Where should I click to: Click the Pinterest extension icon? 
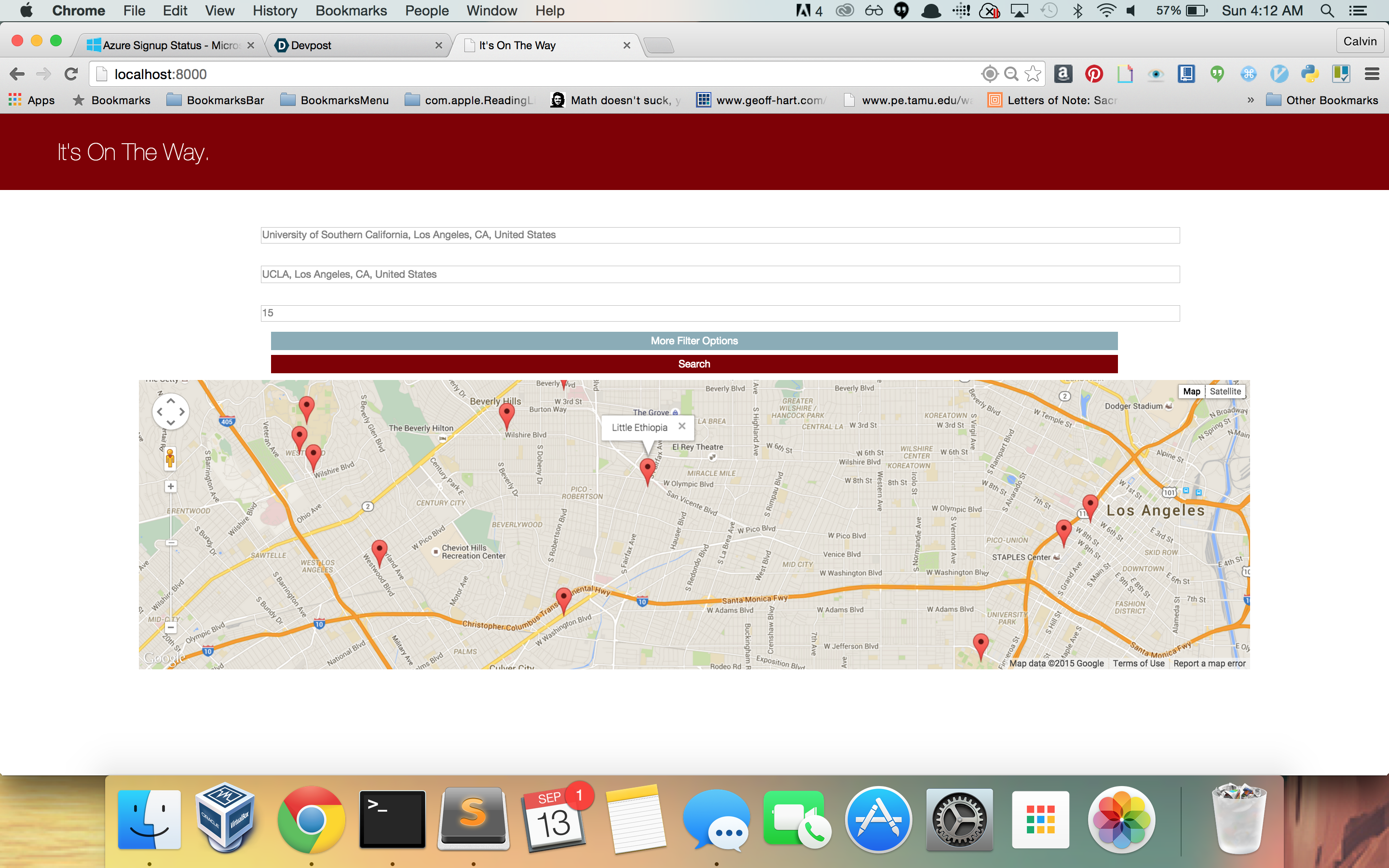coord(1093,74)
